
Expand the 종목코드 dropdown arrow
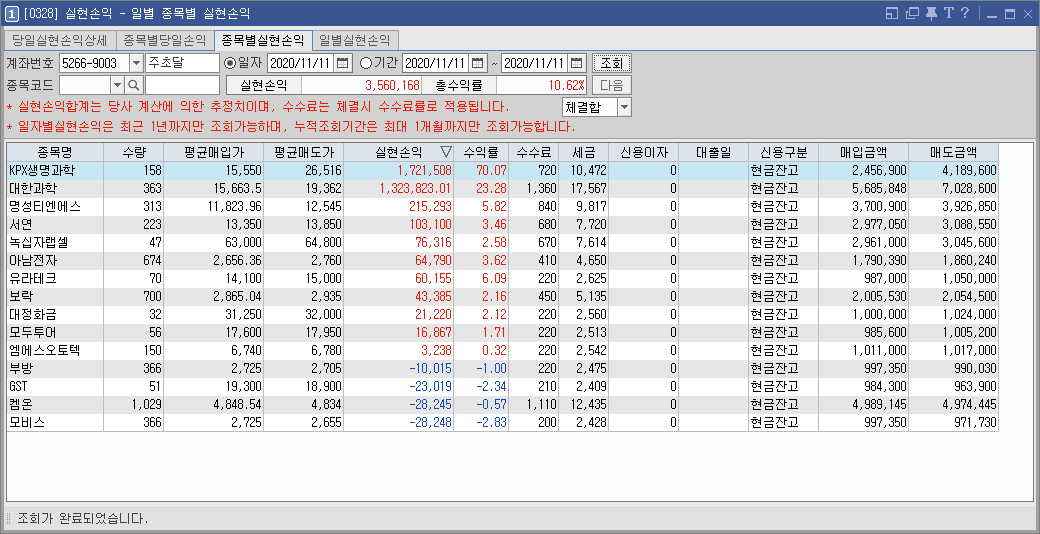pyautogui.click(x=117, y=85)
